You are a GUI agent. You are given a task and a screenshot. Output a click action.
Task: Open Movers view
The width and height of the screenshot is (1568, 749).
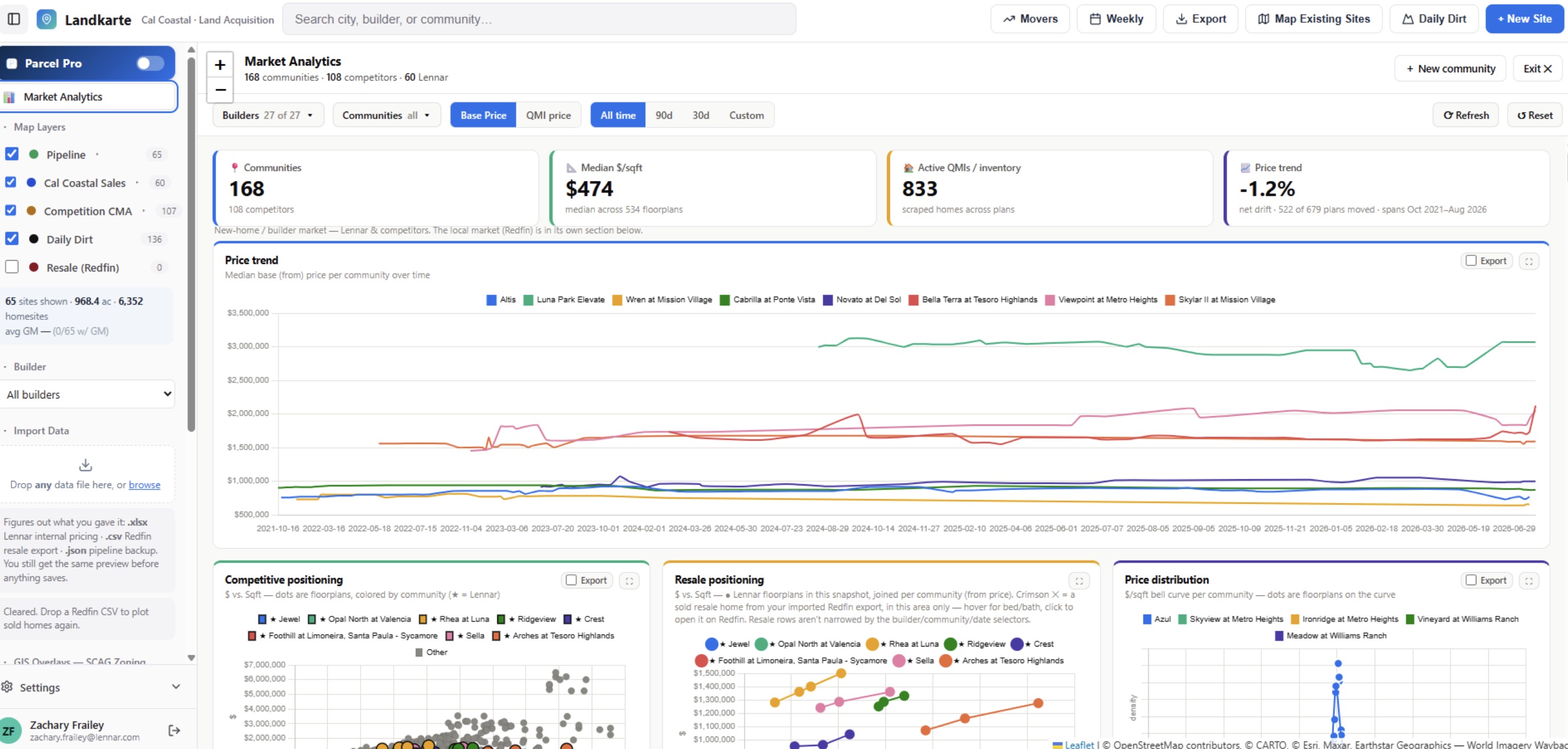tap(1030, 19)
